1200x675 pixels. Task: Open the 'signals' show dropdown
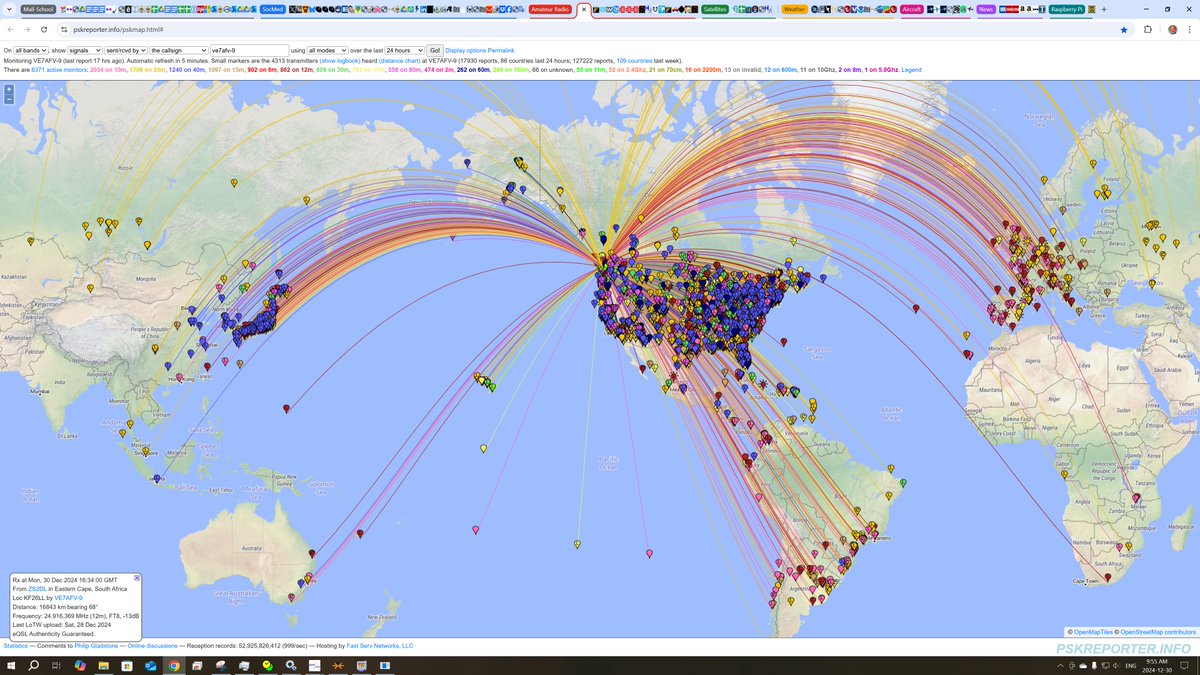(85, 50)
